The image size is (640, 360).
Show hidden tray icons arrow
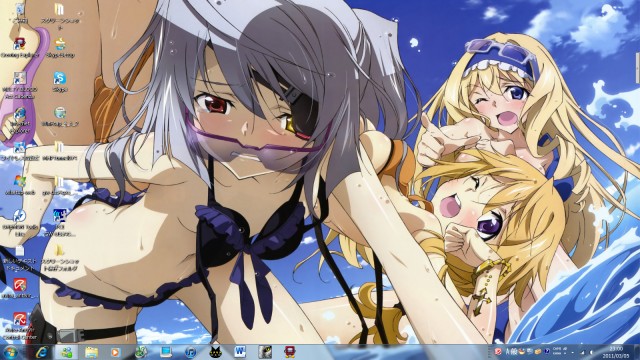tap(573, 352)
